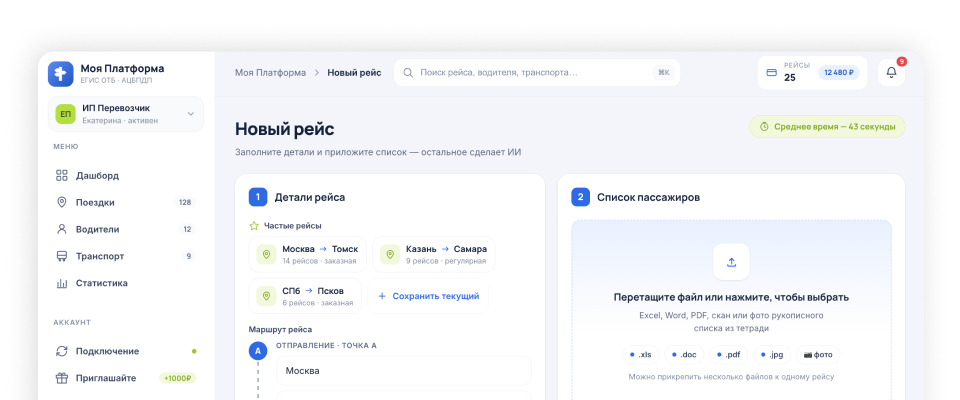Open Дашборд in the sidebar menu
The width and height of the screenshot is (960, 400).
126,176
